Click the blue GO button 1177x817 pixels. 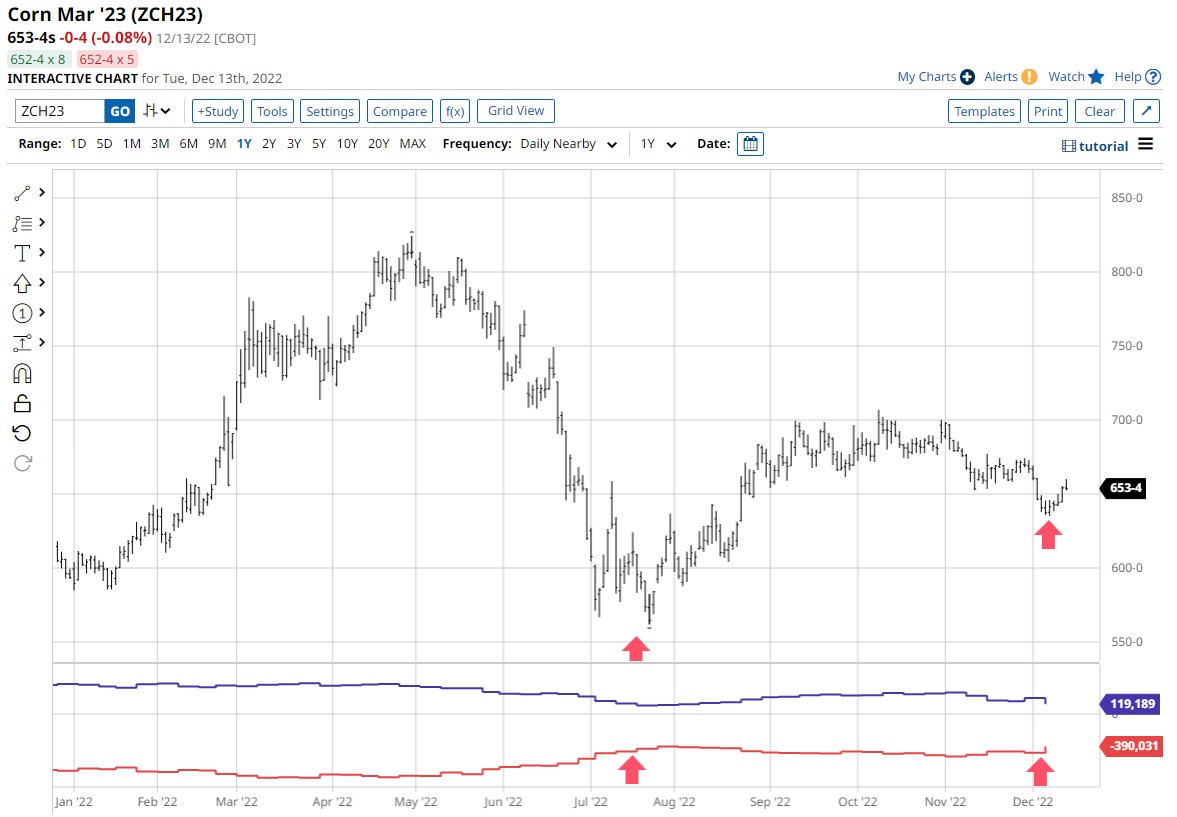(x=120, y=111)
